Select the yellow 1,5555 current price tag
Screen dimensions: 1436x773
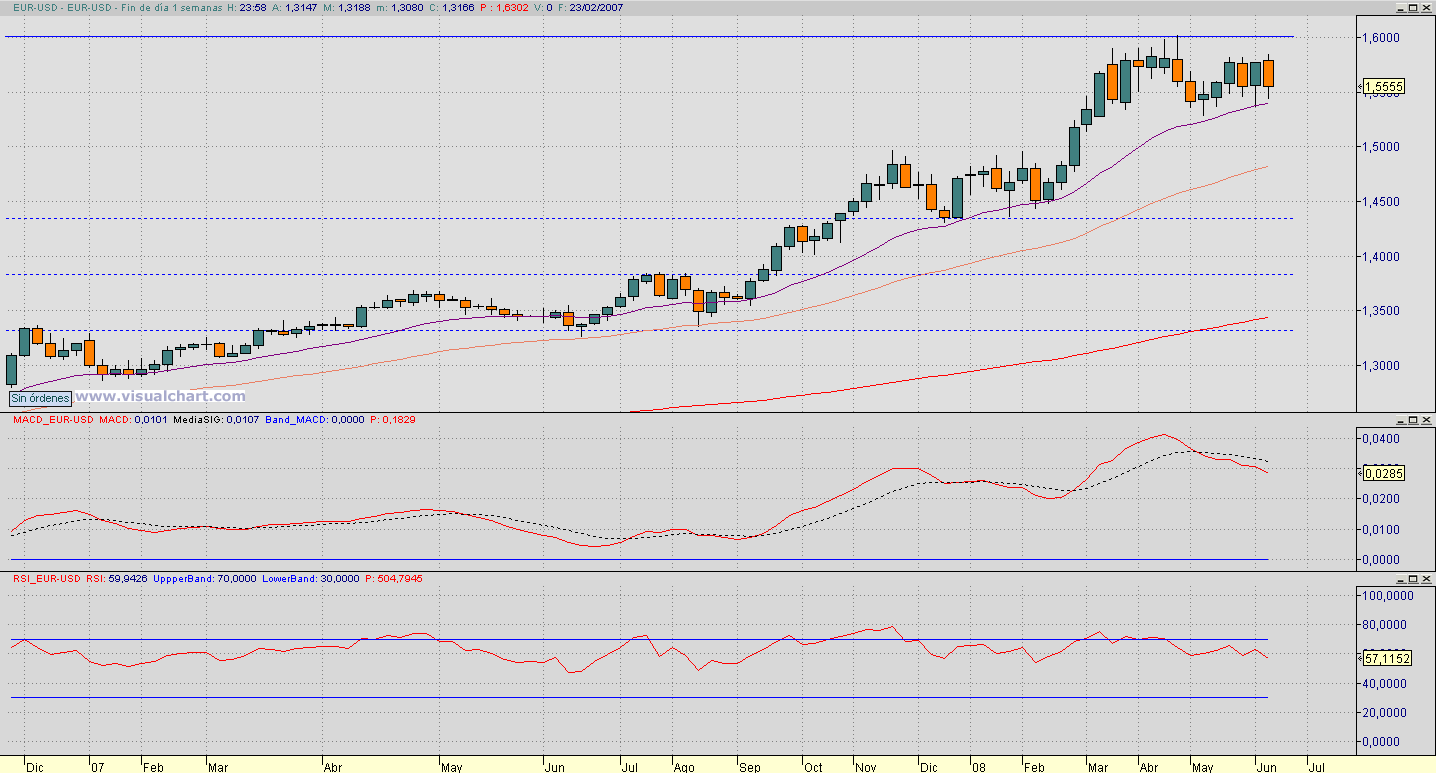tap(1383, 87)
